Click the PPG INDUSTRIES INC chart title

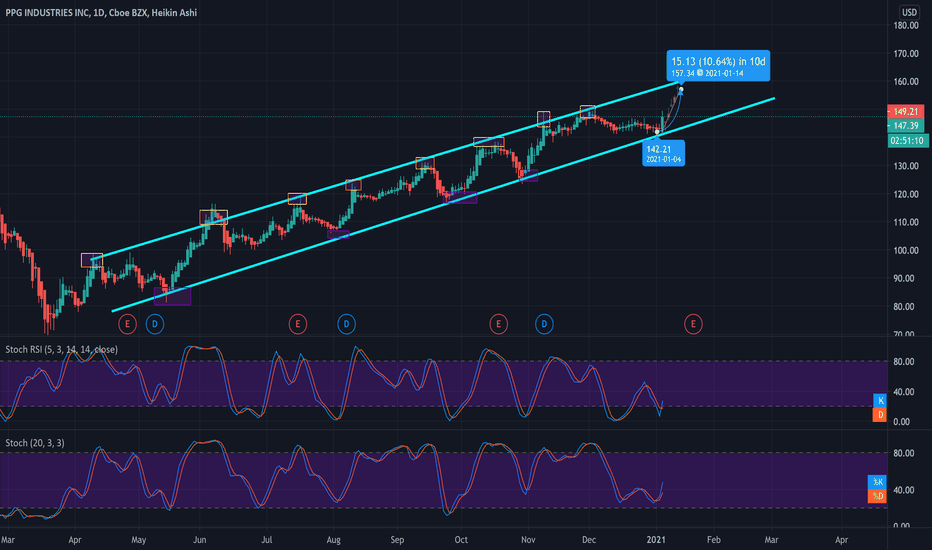pyautogui.click(x=101, y=12)
